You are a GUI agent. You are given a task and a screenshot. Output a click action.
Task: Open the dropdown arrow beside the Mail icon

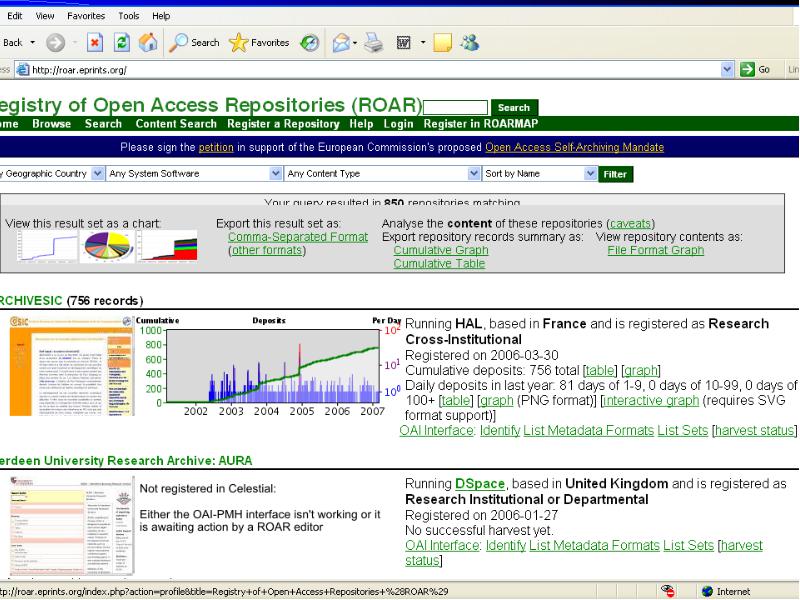point(355,43)
